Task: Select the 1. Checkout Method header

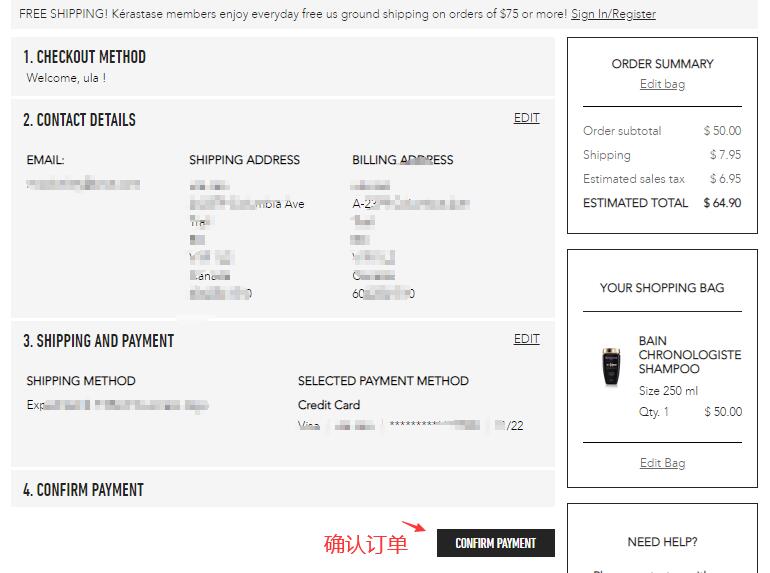Action: 84,57
